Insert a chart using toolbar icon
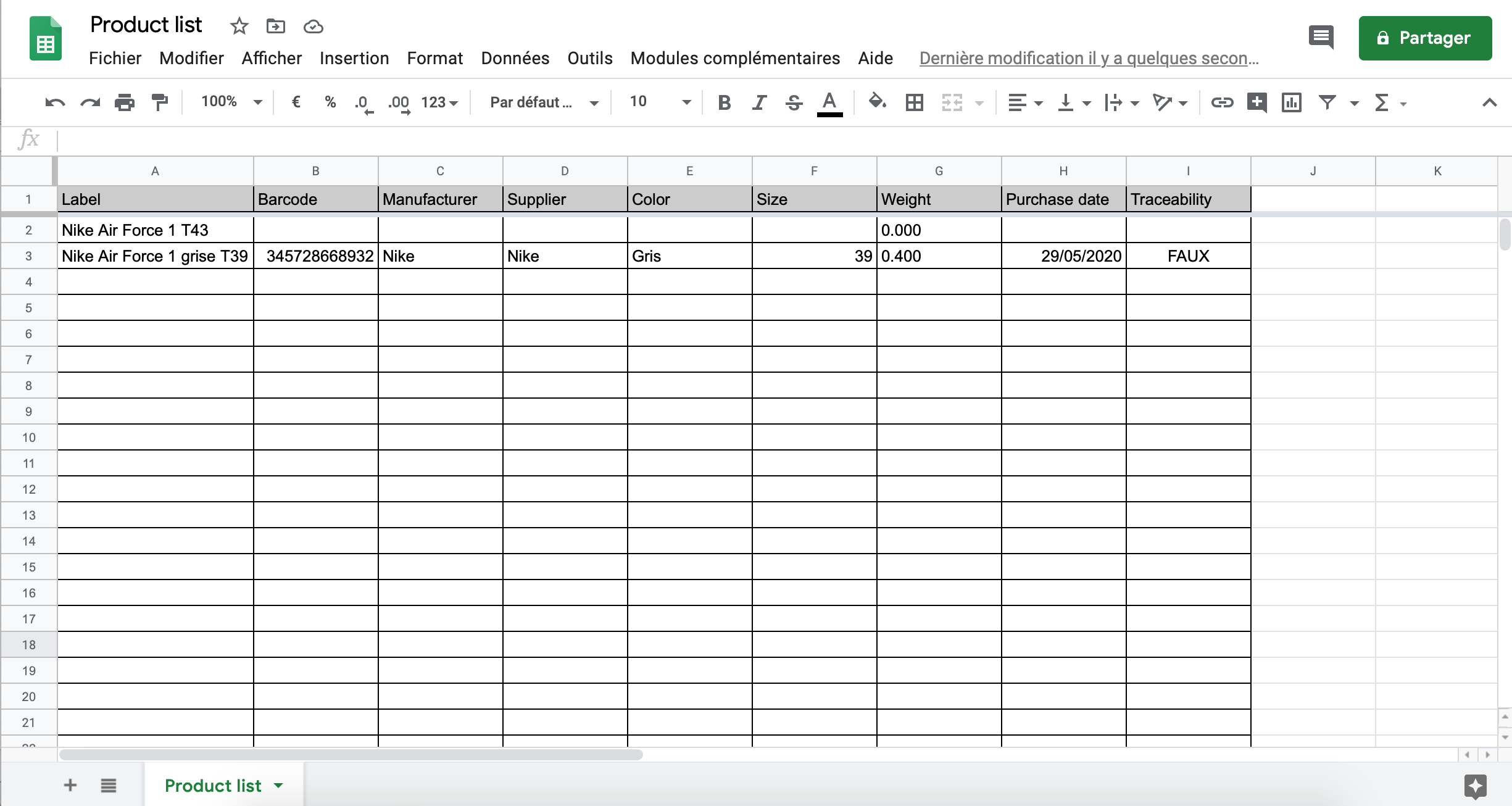Screen dimensions: 1512x806 1291,102
